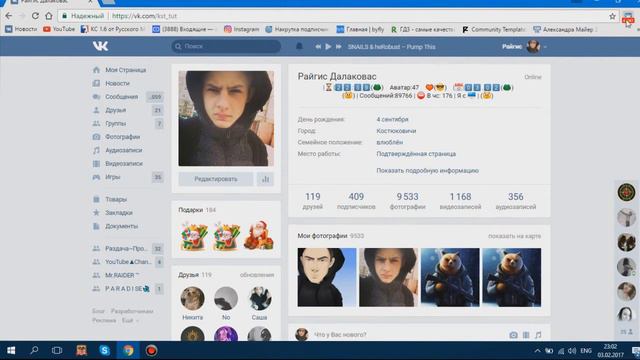Bookmark page with star icon
Viewport: 640px width, 360px height.
click(612, 16)
